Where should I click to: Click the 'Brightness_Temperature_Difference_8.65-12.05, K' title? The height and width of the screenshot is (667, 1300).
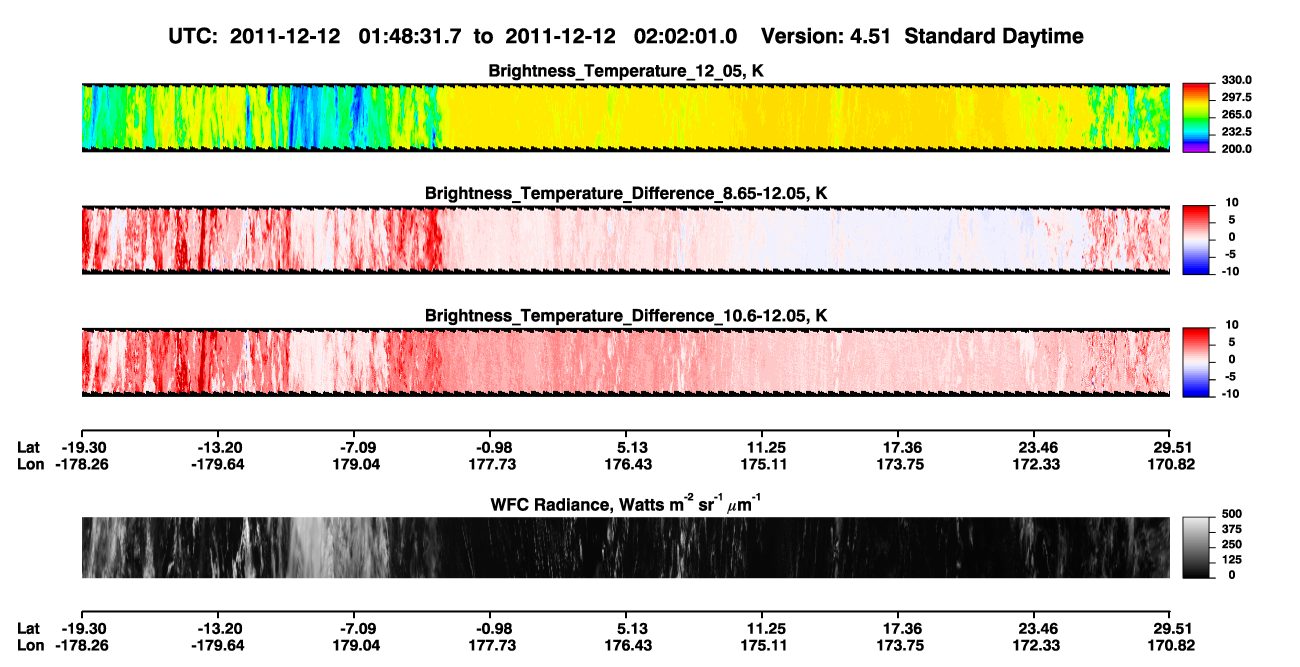(627, 192)
